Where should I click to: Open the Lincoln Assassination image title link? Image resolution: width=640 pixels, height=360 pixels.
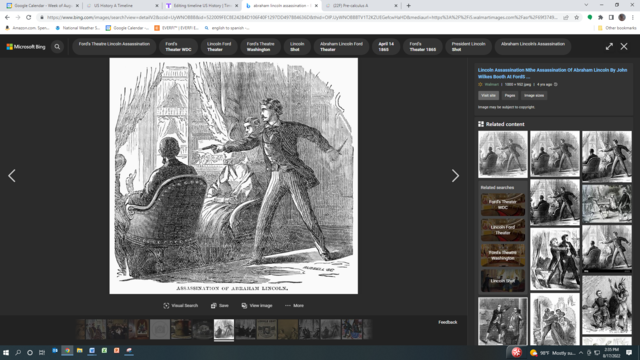pos(552,73)
